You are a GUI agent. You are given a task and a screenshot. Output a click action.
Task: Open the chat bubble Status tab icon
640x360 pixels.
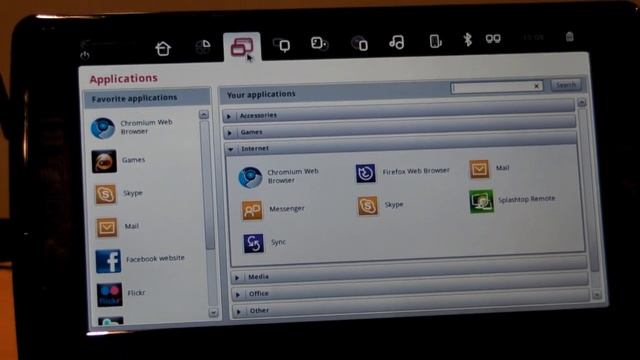point(281,44)
